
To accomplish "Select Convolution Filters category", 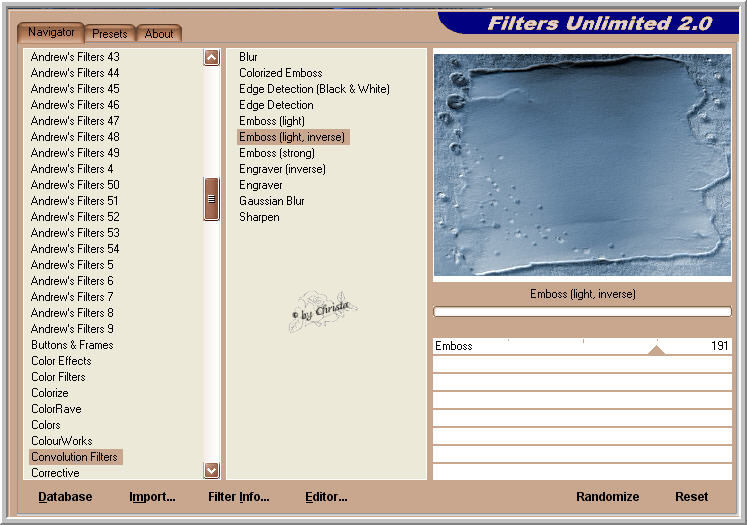I will [76, 457].
